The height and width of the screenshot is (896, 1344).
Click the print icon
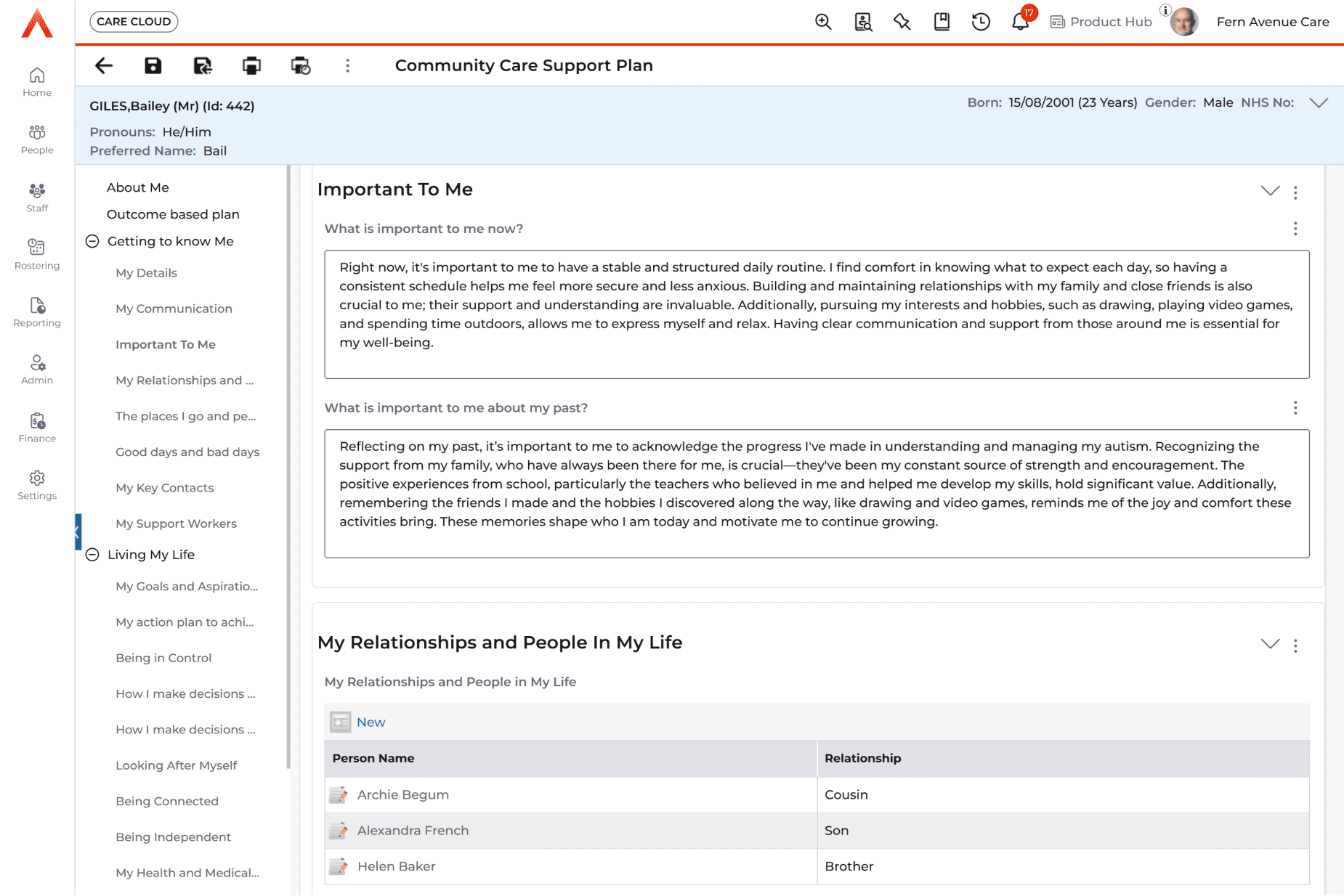(x=251, y=66)
